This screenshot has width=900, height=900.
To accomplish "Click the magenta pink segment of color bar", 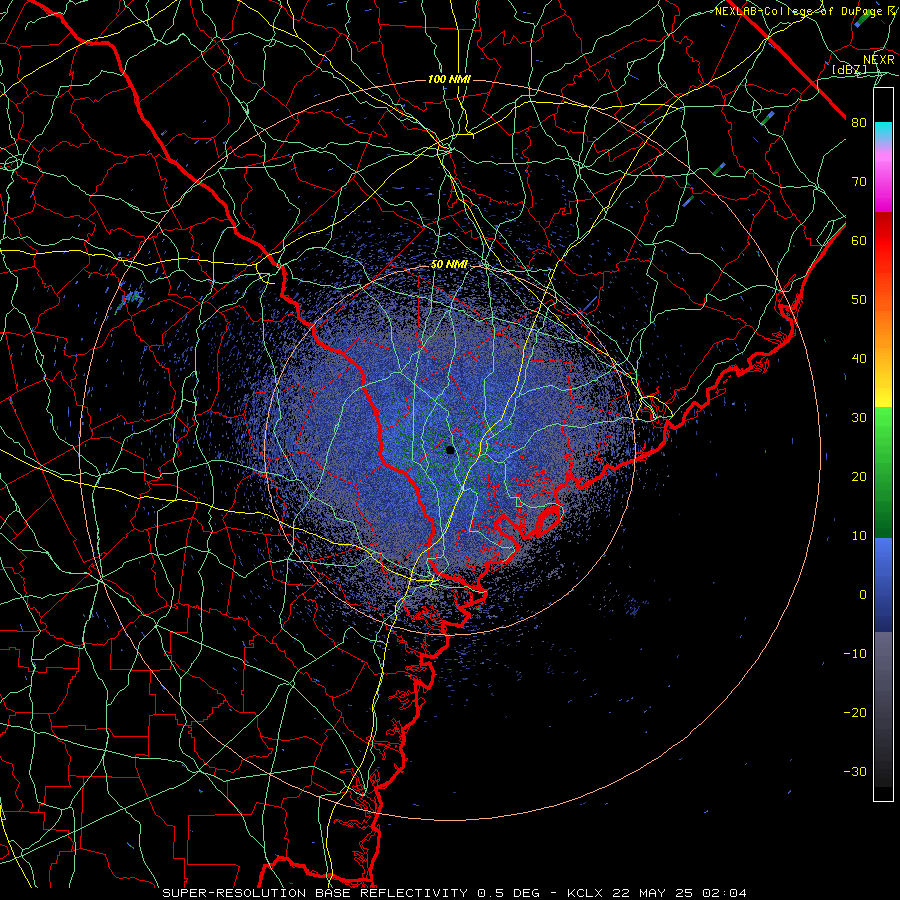I will 883,178.
